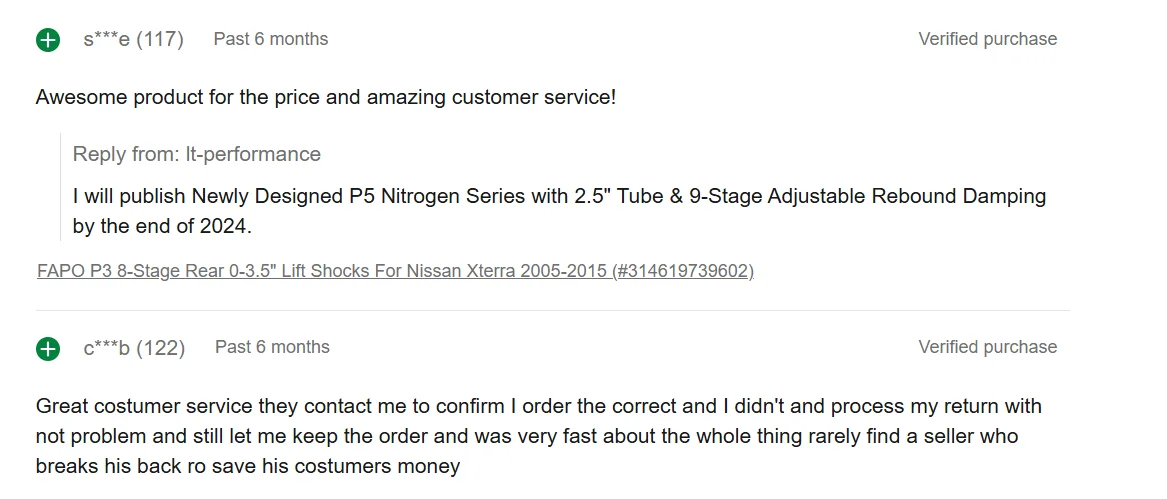Click the review line "breaks his back ro save"
1167x499 pixels.
(x=248, y=466)
